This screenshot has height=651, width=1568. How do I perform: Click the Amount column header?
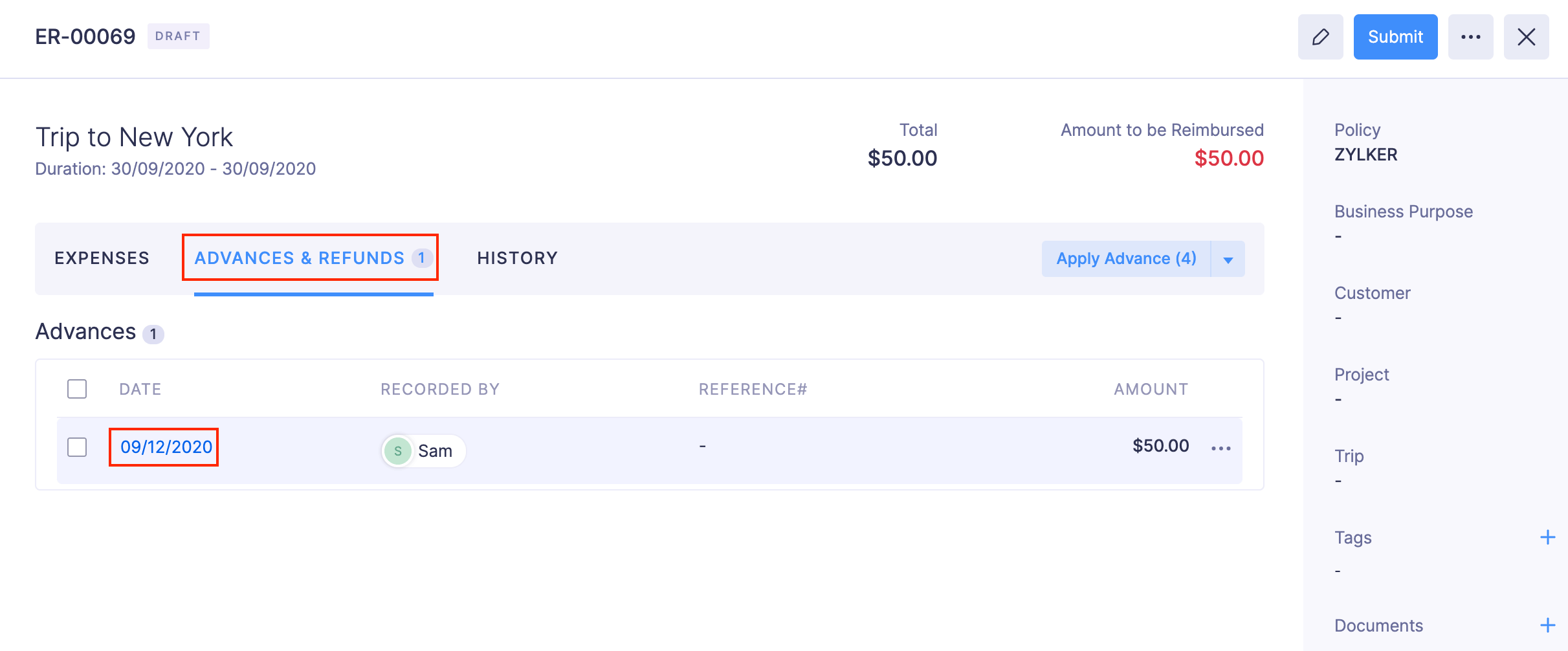(x=1151, y=389)
